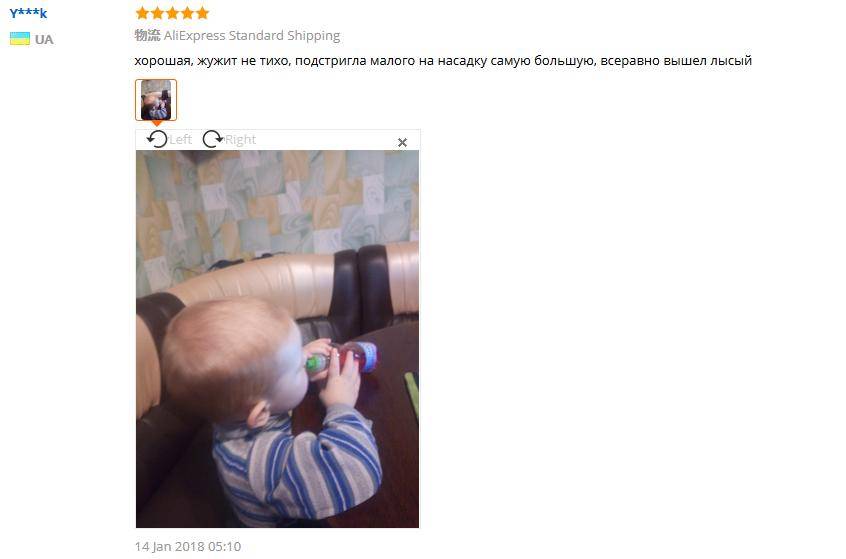This screenshot has height=559, width=846.
Task: Click the fourth orange rating star
Action: coord(187,13)
